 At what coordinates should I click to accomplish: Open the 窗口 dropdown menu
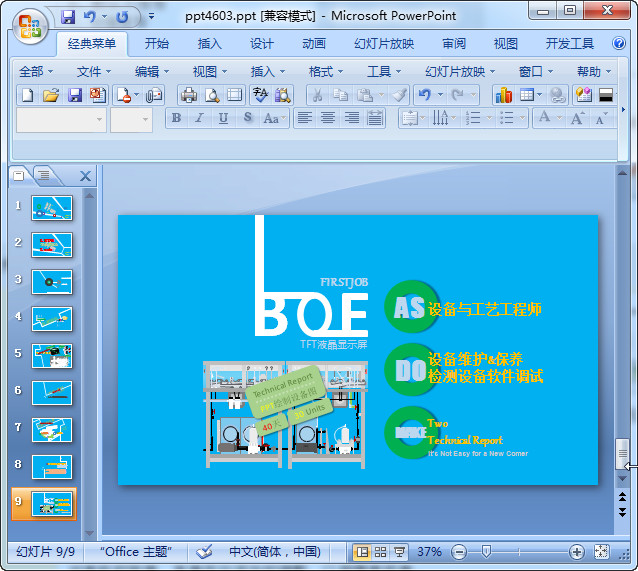coord(536,72)
